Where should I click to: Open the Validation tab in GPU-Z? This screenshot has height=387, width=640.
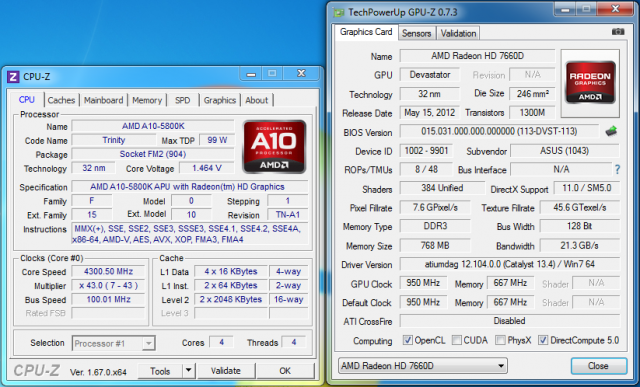point(458,33)
